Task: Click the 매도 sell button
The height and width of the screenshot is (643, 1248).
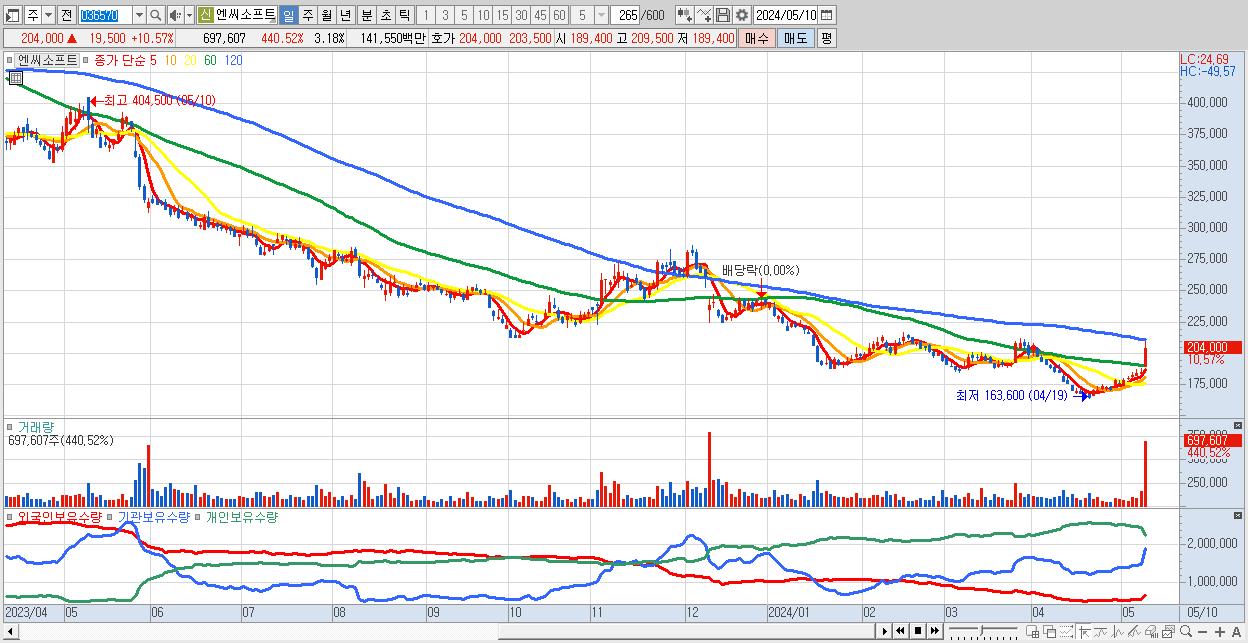Action: click(796, 38)
